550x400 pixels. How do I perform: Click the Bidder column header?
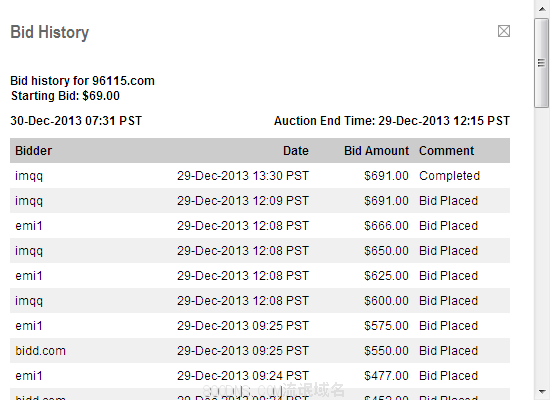pyautogui.click(x=34, y=151)
